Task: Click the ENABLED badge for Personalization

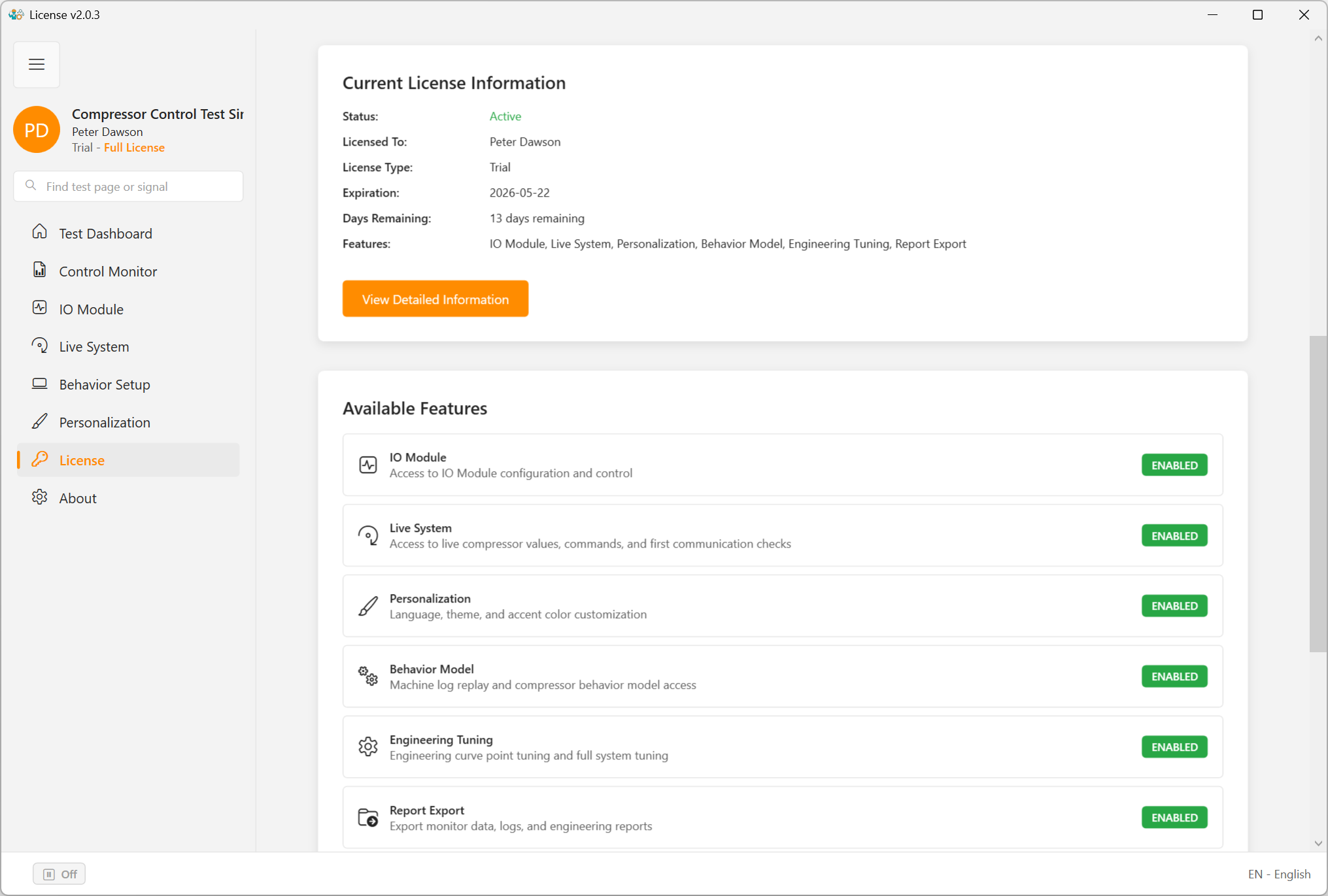Action: [1174, 606]
